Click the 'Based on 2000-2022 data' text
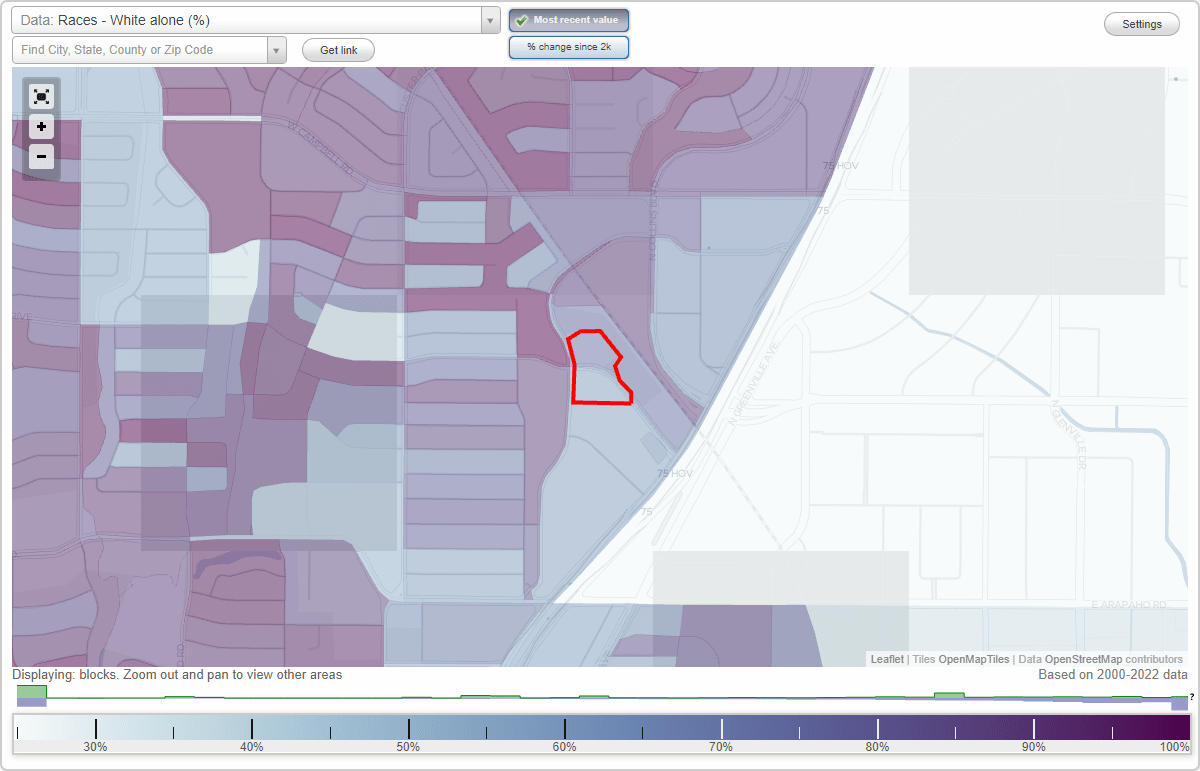The height and width of the screenshot is (771, 1200). point(1113,675)
